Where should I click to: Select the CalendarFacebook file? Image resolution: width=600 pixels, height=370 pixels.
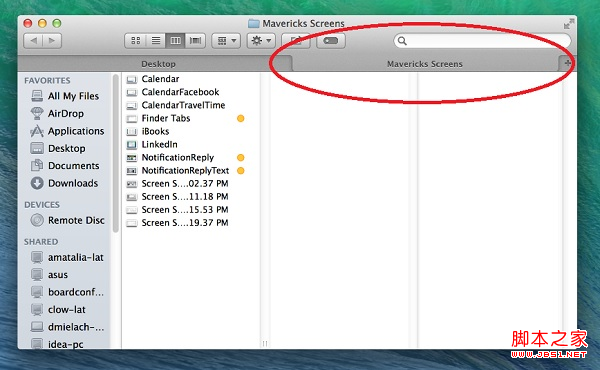tap(180, 92)
